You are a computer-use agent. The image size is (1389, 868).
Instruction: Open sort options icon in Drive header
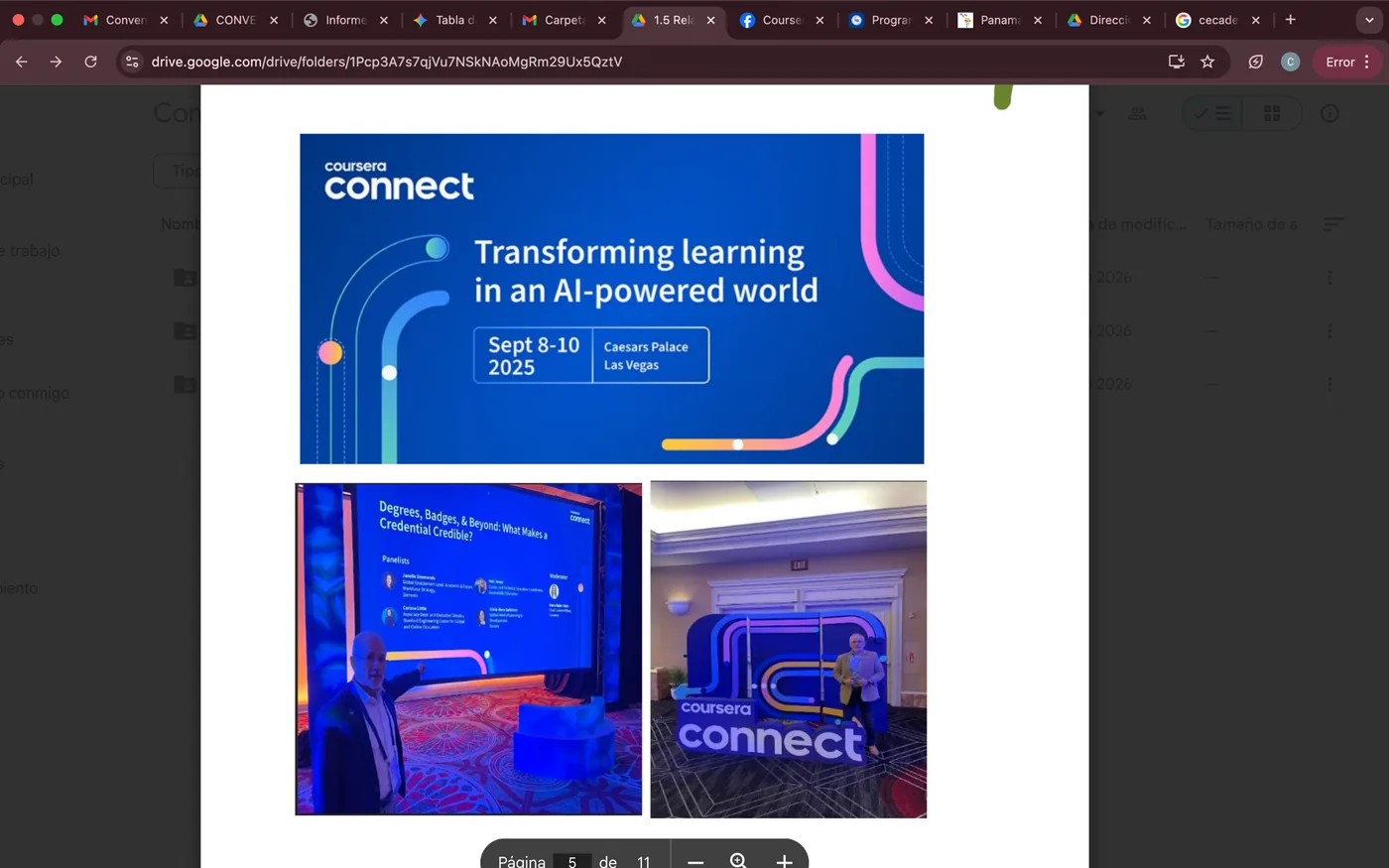pos(1333,224)
